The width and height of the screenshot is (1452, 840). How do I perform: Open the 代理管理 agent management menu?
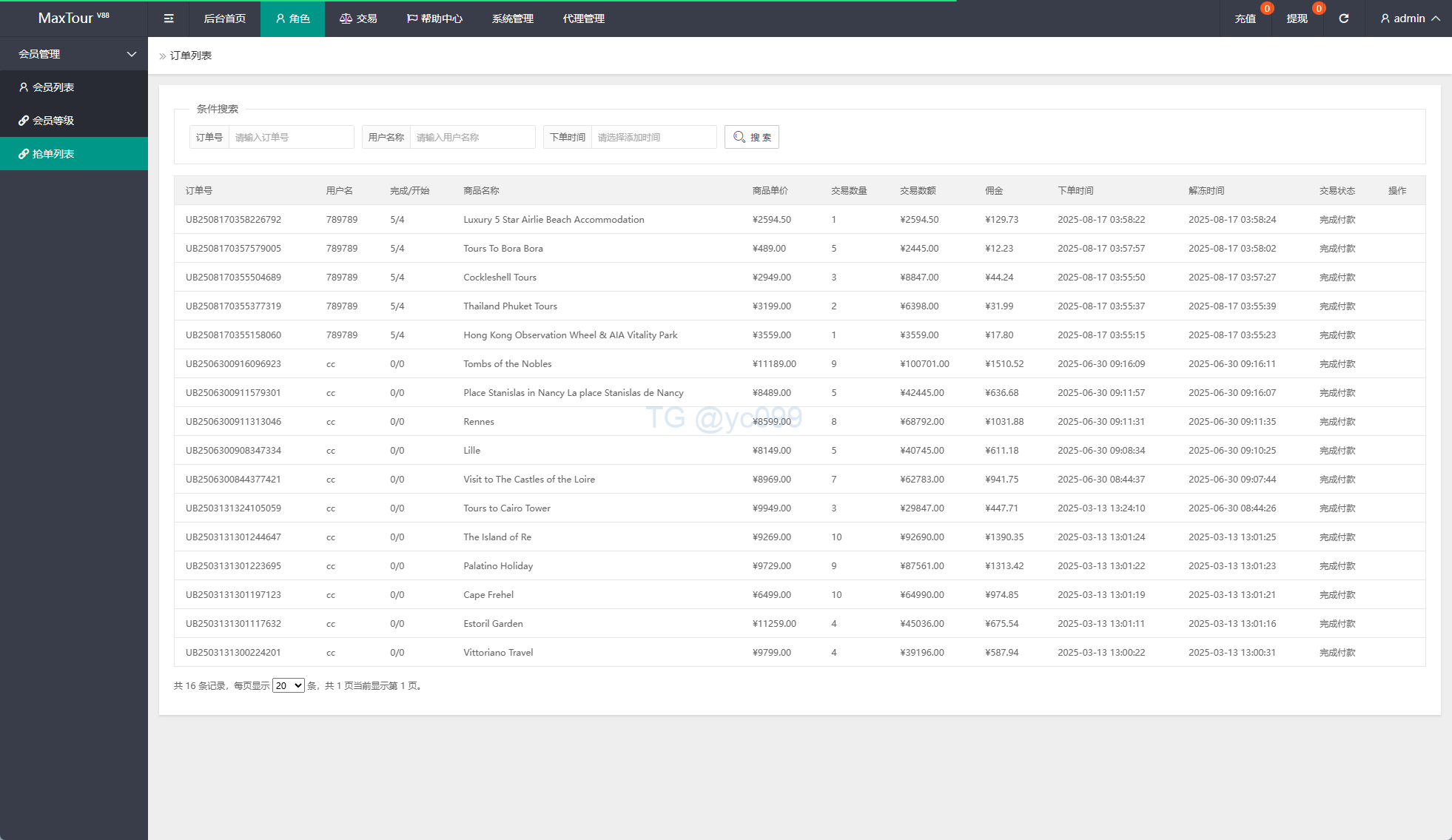583,19
